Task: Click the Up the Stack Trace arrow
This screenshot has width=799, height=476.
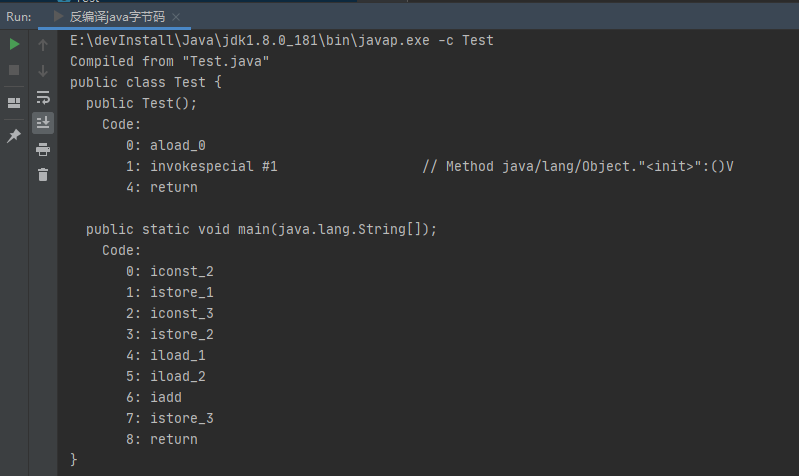Action: click(43, 45)
